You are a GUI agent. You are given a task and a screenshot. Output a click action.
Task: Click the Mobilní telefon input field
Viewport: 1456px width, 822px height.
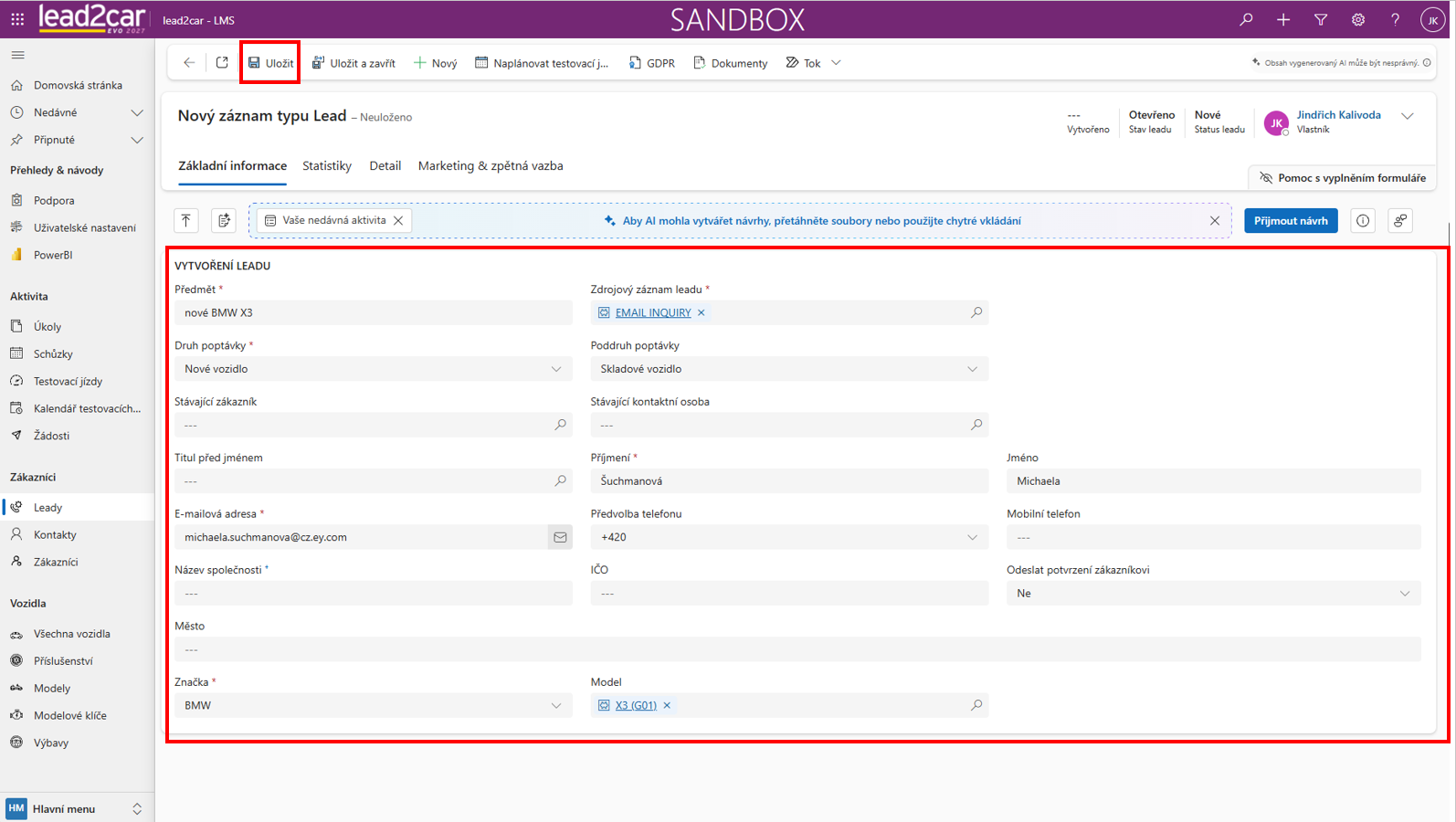click(1214, 537)
